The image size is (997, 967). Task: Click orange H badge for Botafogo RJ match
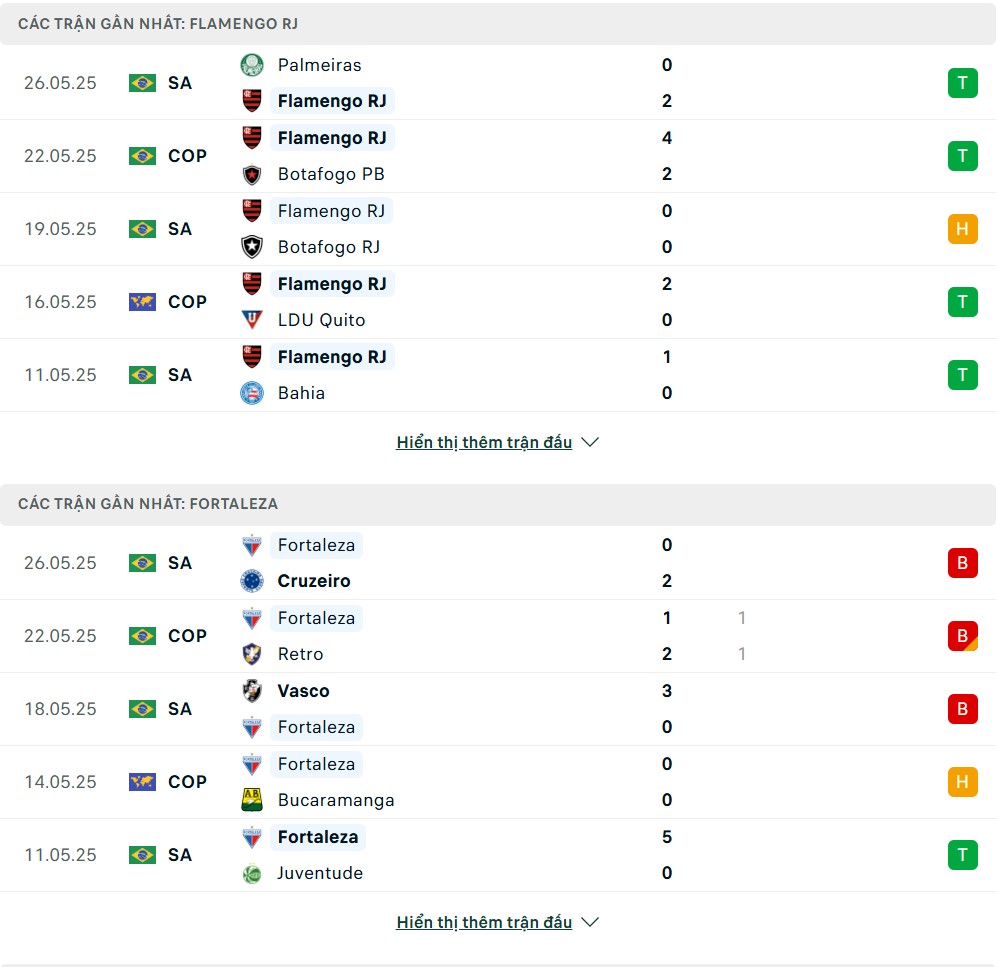click(x=962, y=229)
